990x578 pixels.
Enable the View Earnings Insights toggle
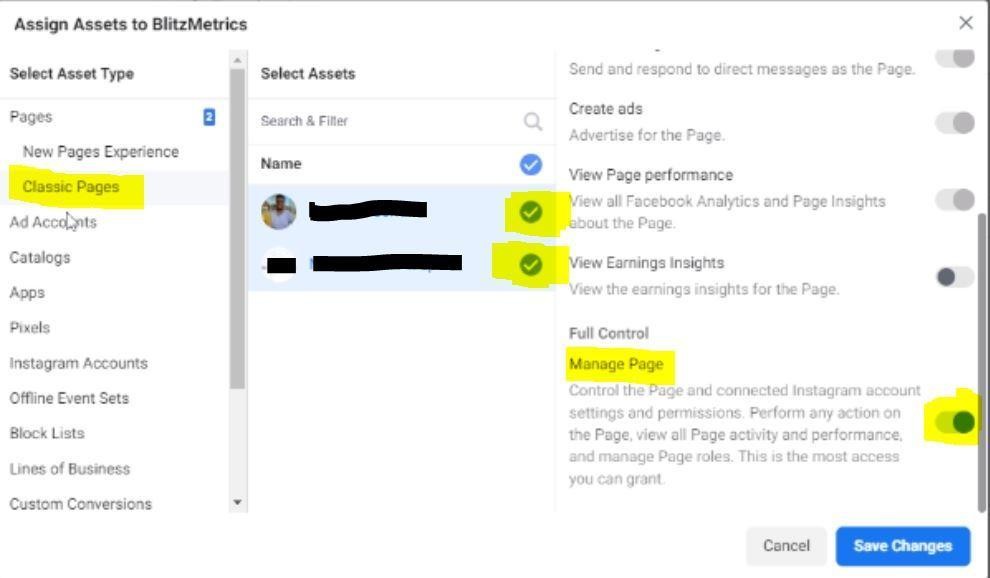pyautogui.click(x=955, y=277)
